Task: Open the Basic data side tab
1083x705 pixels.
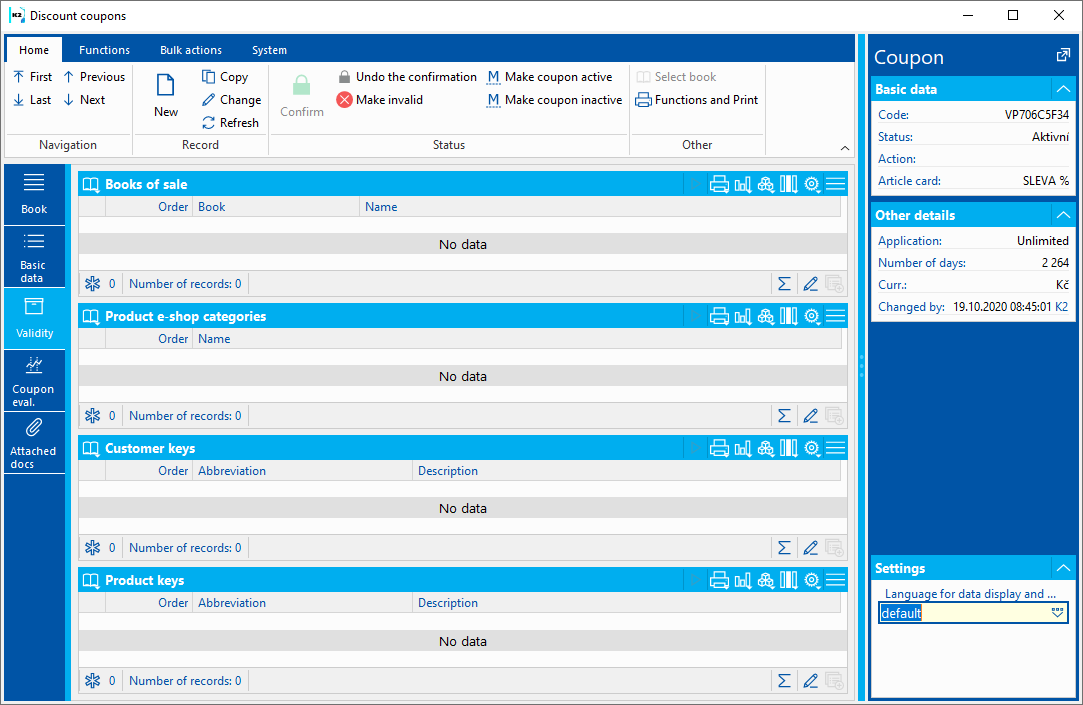Action: [34, 257]
